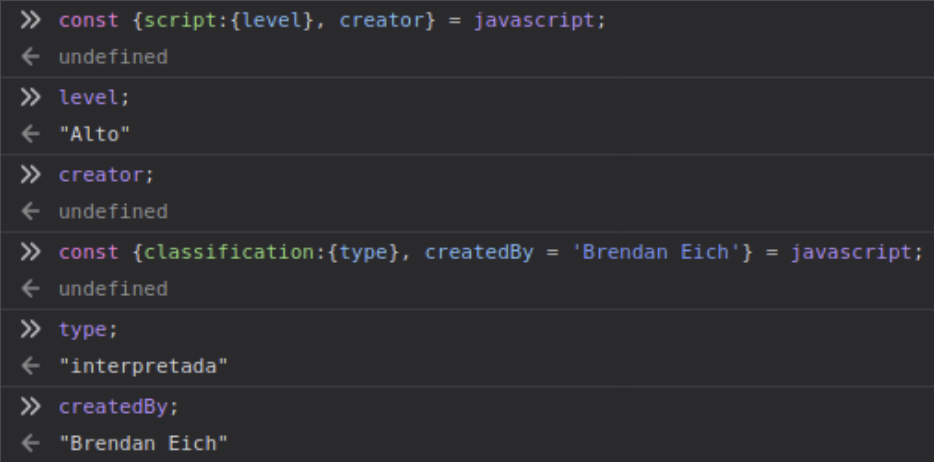The image size is (934, 462).
Task: Select the "Alto" output string
Action: click(94, 135)
